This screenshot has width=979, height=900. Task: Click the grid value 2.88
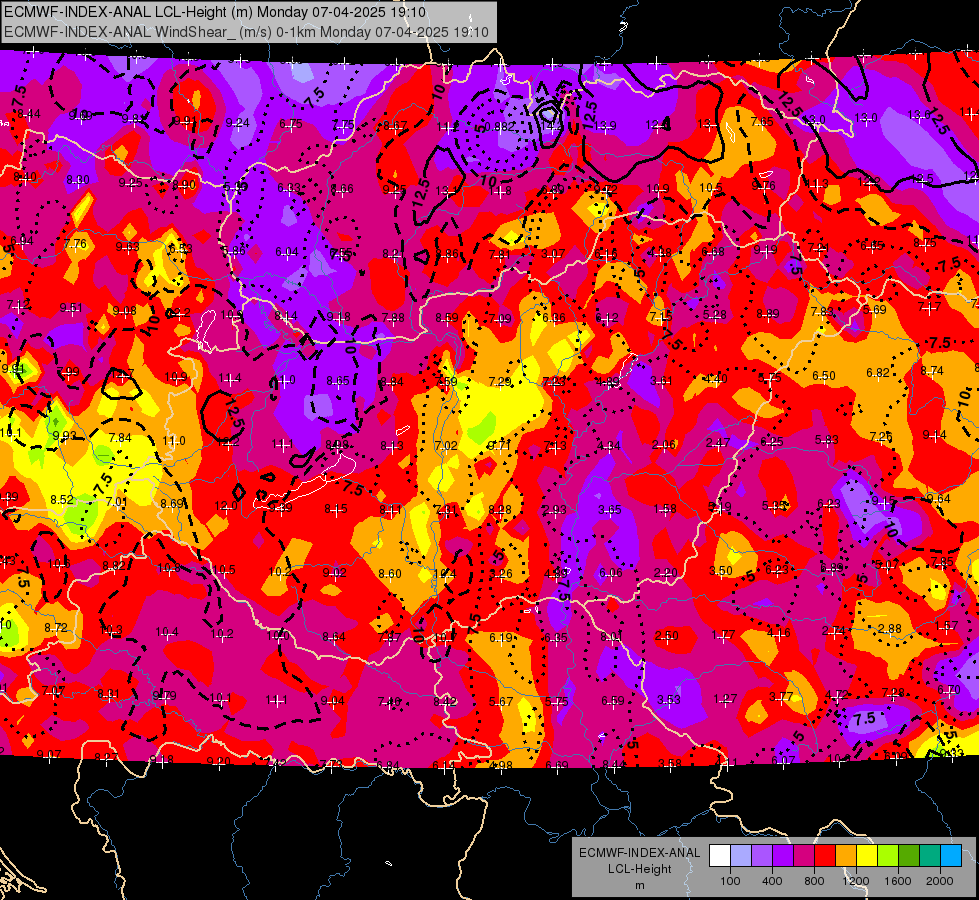click(x=890, y=628)
